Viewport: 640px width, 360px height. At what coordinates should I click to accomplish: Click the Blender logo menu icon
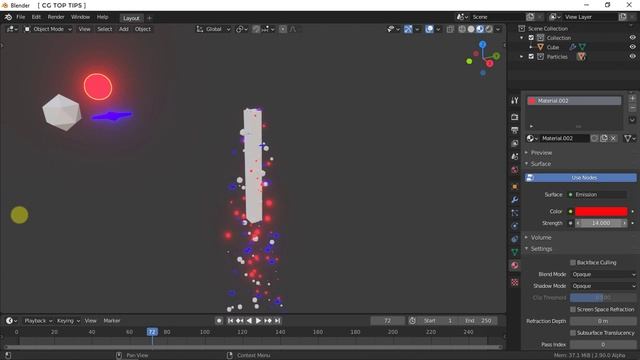tap(8, 17)
